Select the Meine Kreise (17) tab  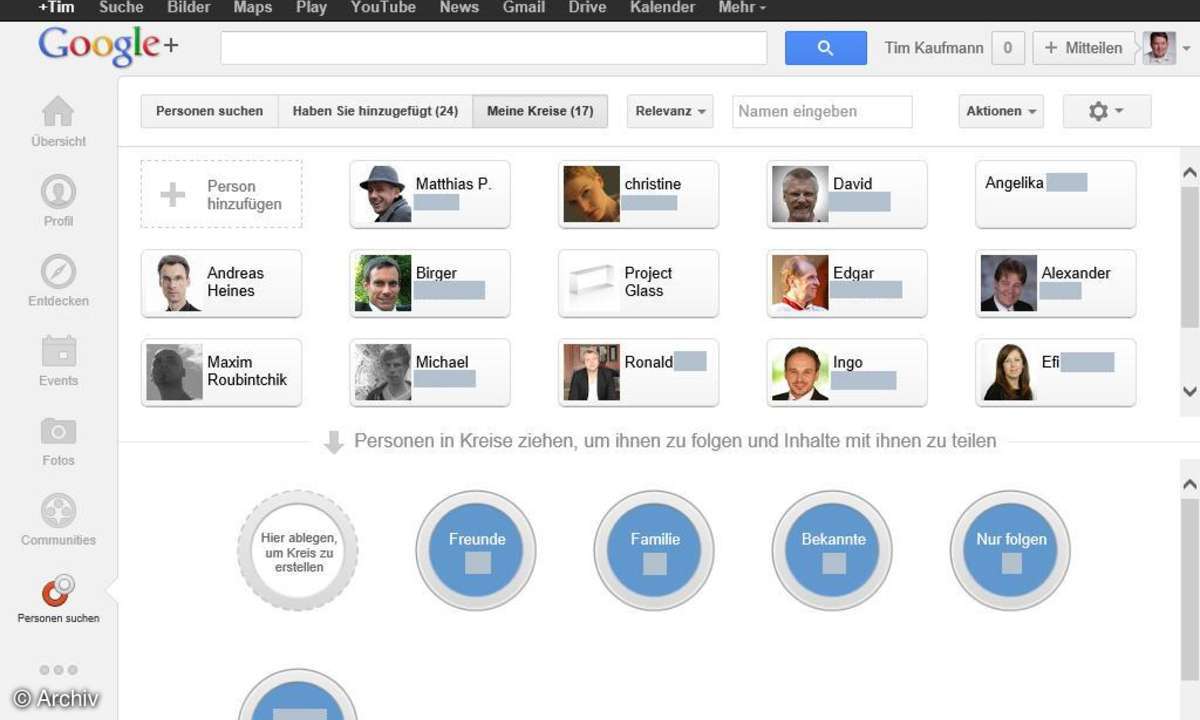pos(540,111)
